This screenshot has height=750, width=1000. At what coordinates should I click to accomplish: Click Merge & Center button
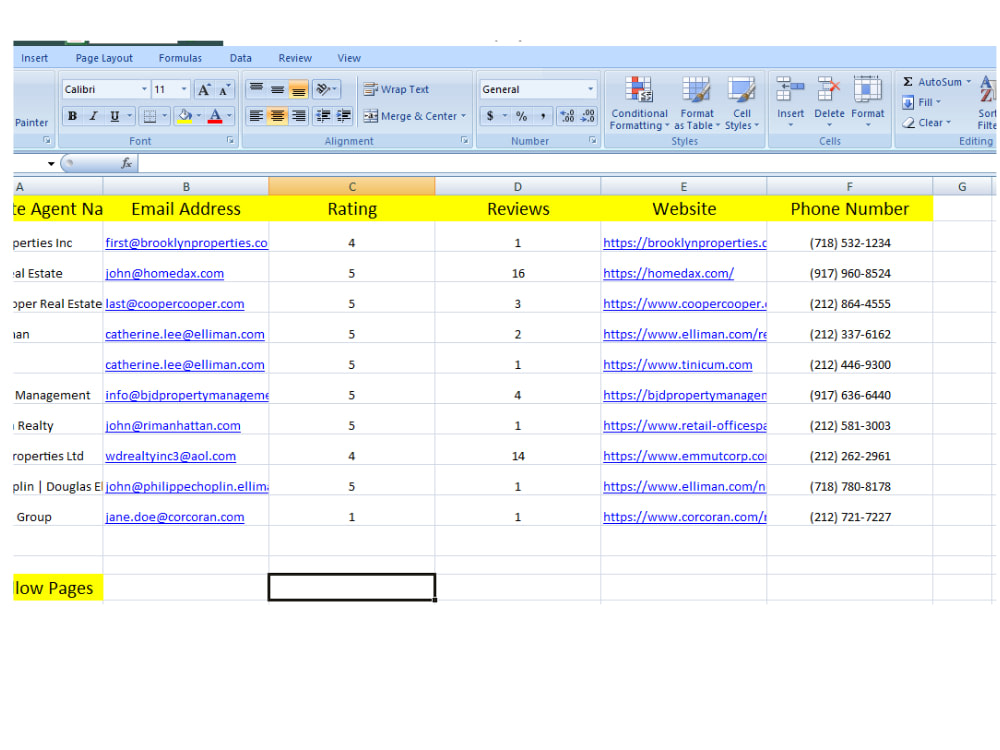(410, 116)
